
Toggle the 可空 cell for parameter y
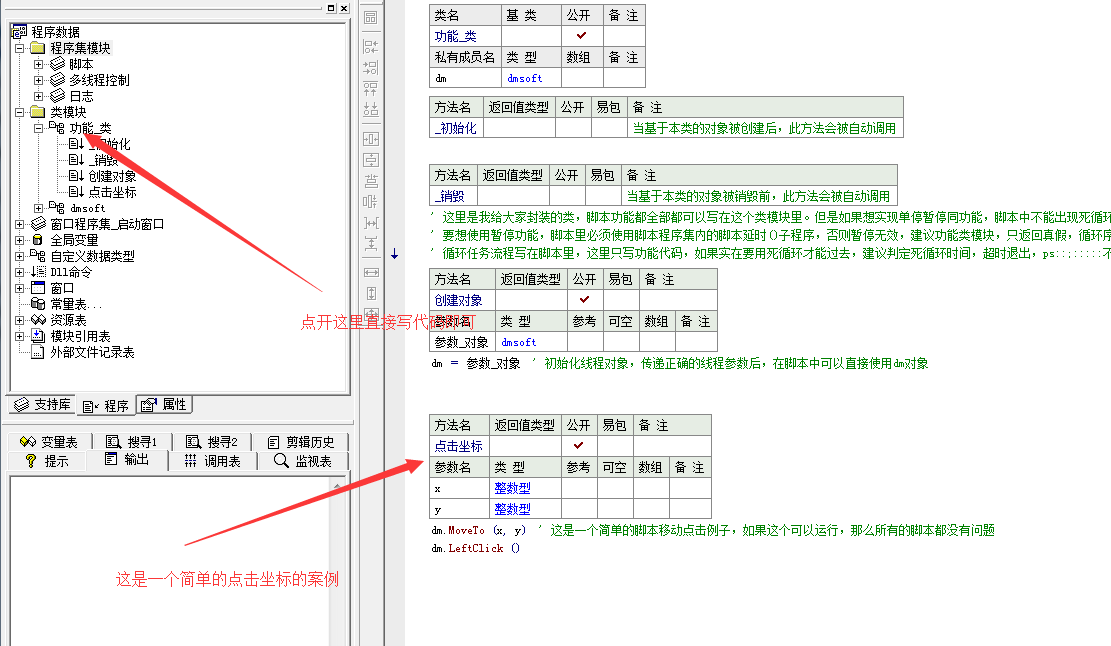(614, 509)
